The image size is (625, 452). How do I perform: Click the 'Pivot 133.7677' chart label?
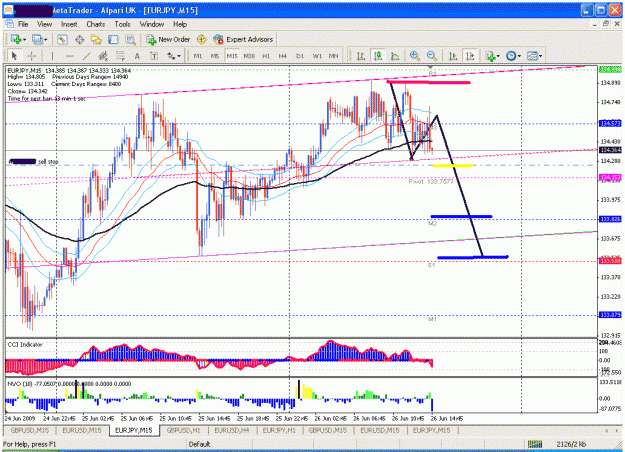431,181
